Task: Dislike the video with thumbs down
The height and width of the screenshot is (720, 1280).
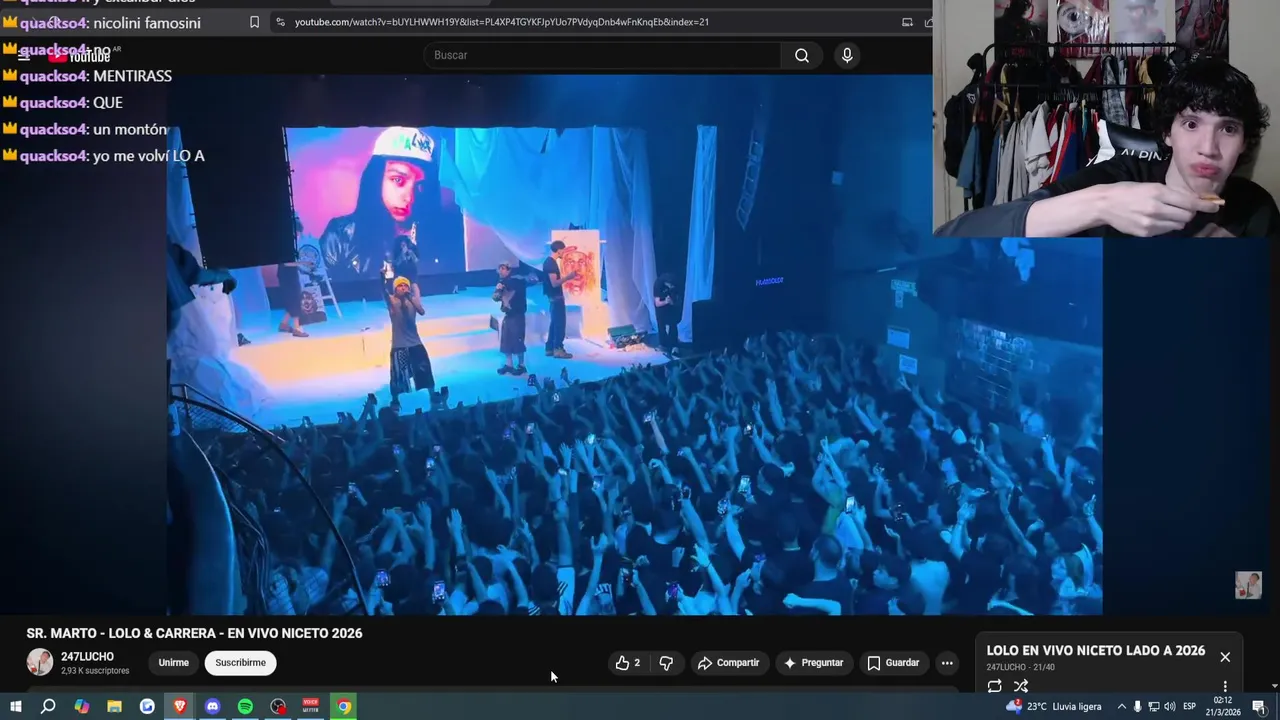Action: point(666,663)
